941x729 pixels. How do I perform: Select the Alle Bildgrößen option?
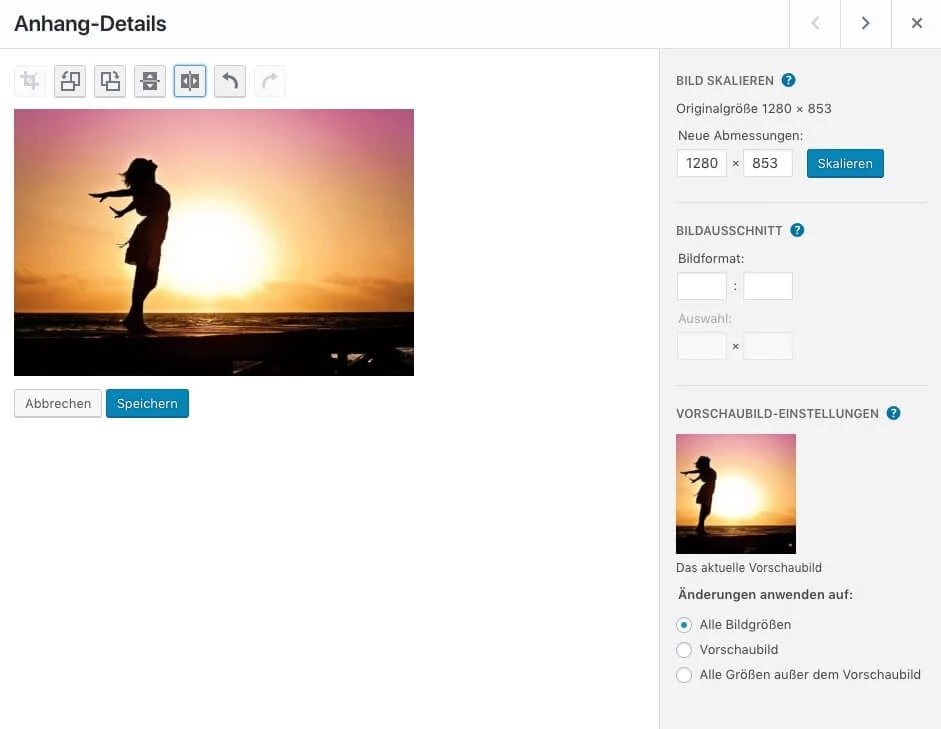click(684, 624)
